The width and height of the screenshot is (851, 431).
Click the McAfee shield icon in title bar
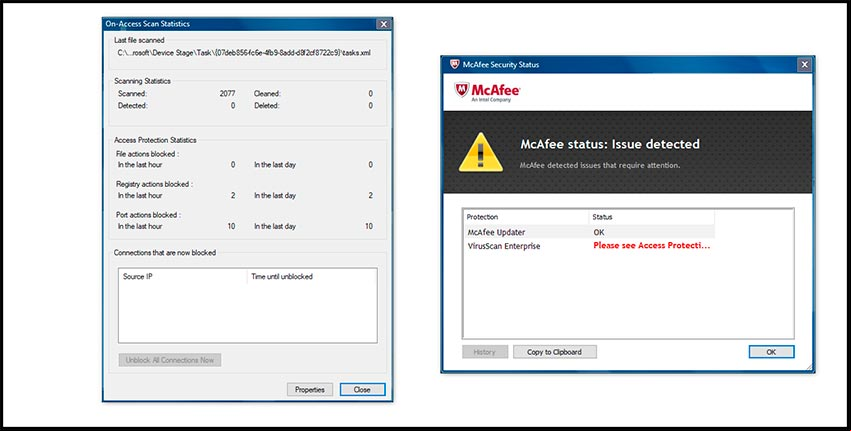coord(454,65)
